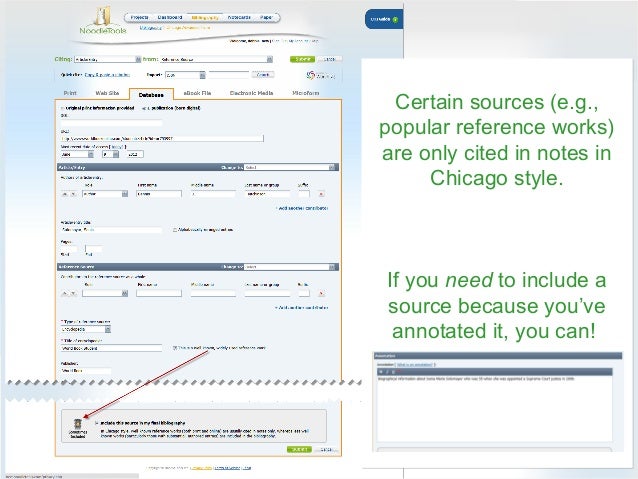Open the Projects nav tab
This screenshot has width=638, height=479.
[x=139, y=17]
